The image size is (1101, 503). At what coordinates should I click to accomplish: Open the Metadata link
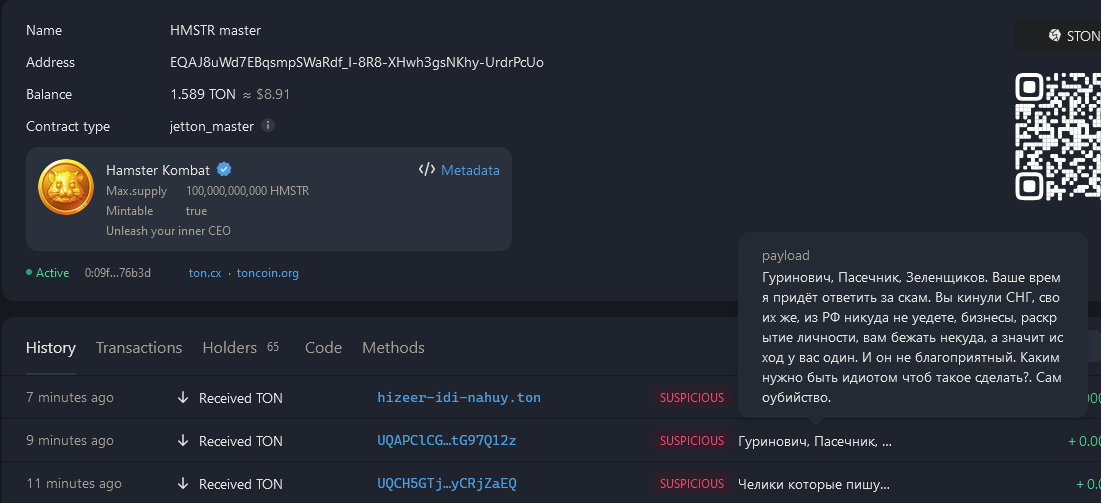tap(470, 170)
